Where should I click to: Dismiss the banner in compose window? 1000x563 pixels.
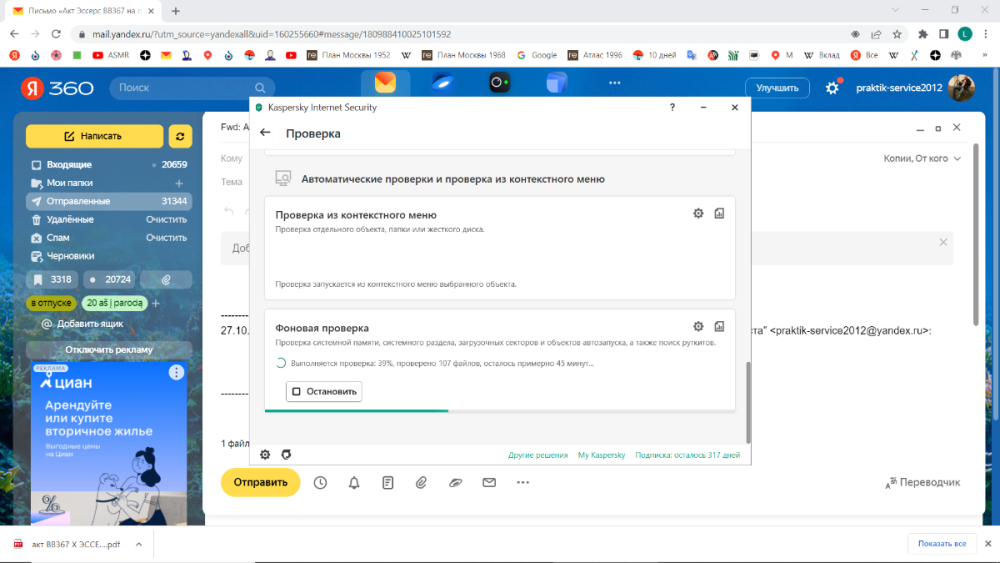[943, 242]
